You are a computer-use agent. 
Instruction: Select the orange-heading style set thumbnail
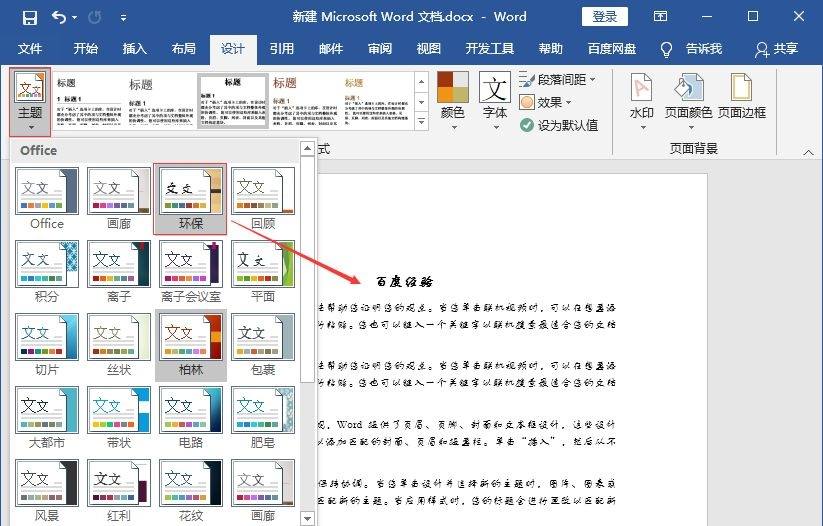point(377,101)
